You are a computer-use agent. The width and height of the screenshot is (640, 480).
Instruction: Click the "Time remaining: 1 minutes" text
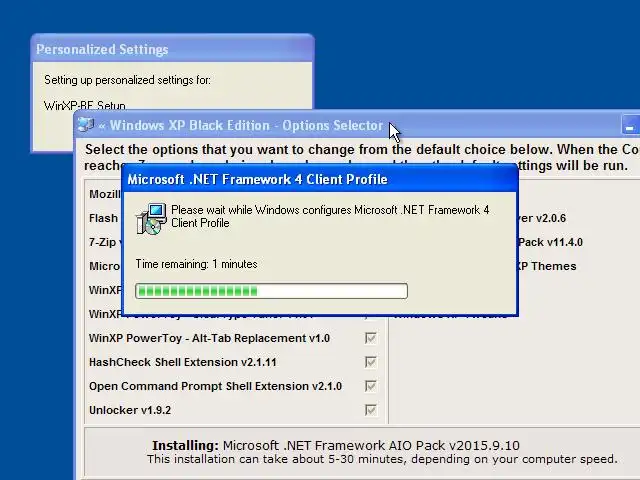196,264
